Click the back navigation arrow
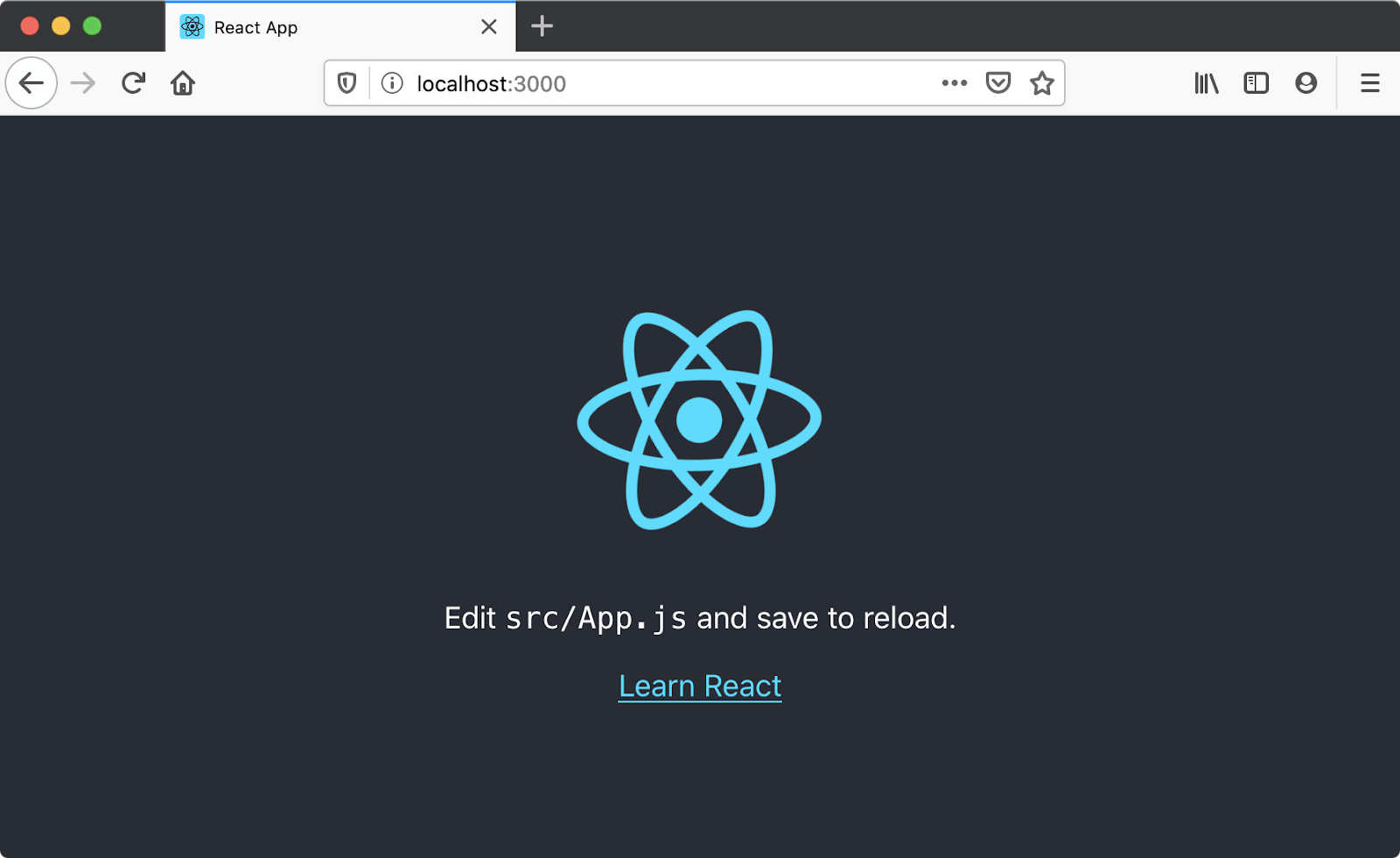The image size is (1400, 858). pyautogui.click(x=31, y=83)
